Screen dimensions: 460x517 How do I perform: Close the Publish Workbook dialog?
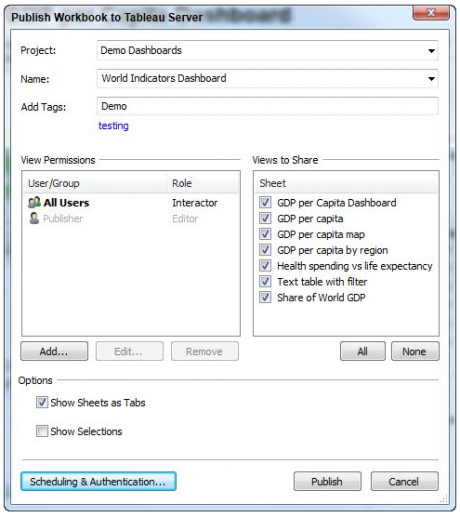(431, 13)
